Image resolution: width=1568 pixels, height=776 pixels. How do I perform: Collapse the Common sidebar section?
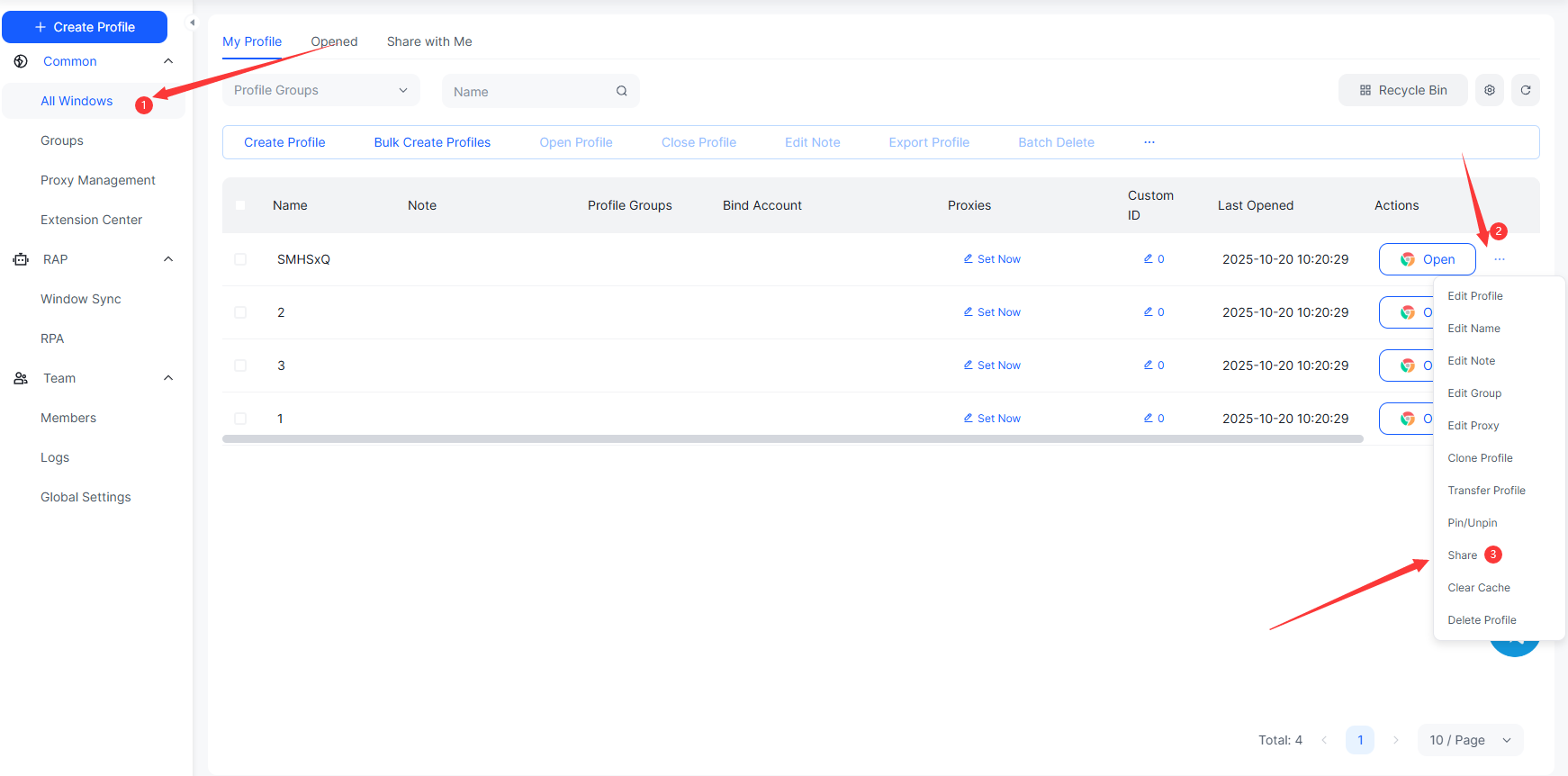pos(167,61)
